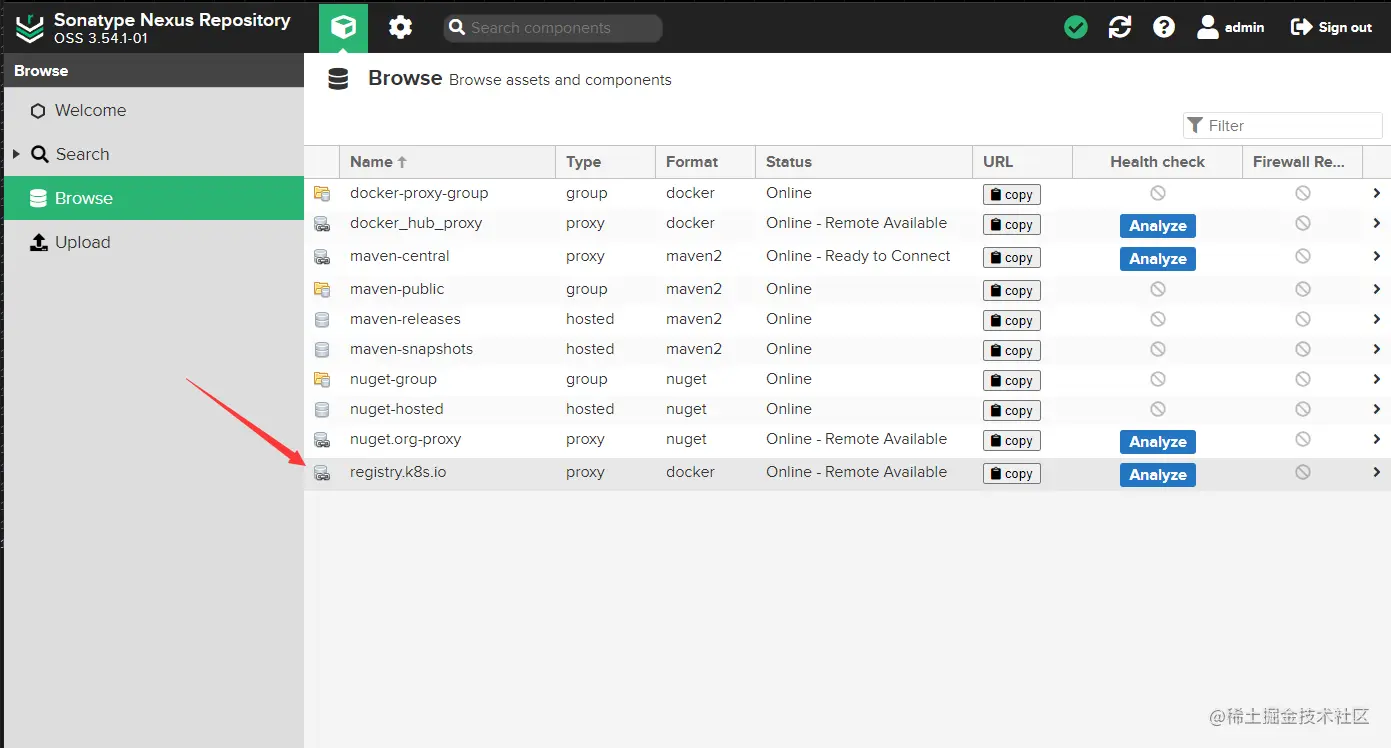1391x748 pixels.
Task: Click the nuget.org-proxy proxy icon
Action: point(322,440)
